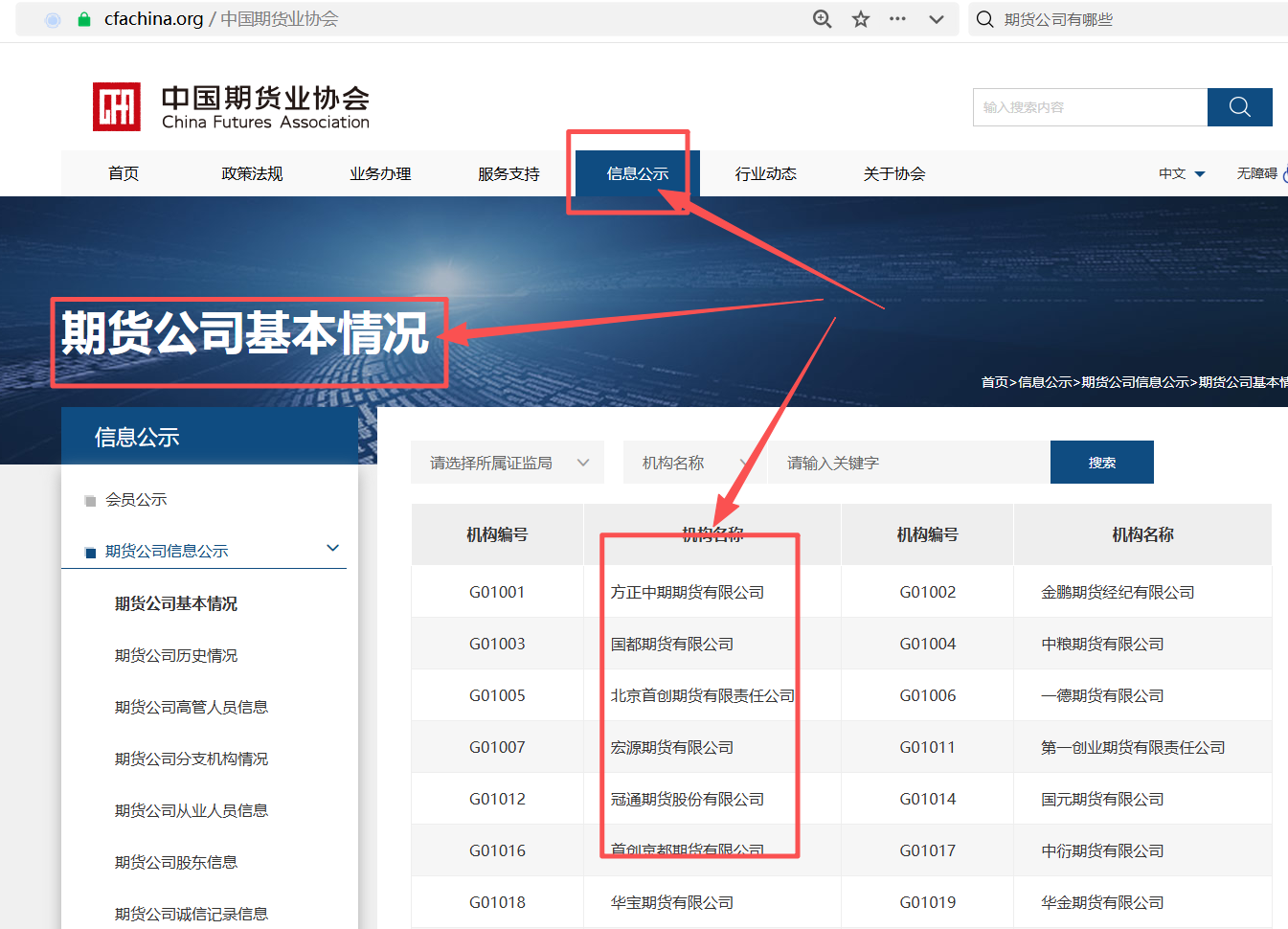This screenshot has height=929, width=1288.
Task: Open 期货公司历史情况 in the sidebar
Action: [176, 655]
